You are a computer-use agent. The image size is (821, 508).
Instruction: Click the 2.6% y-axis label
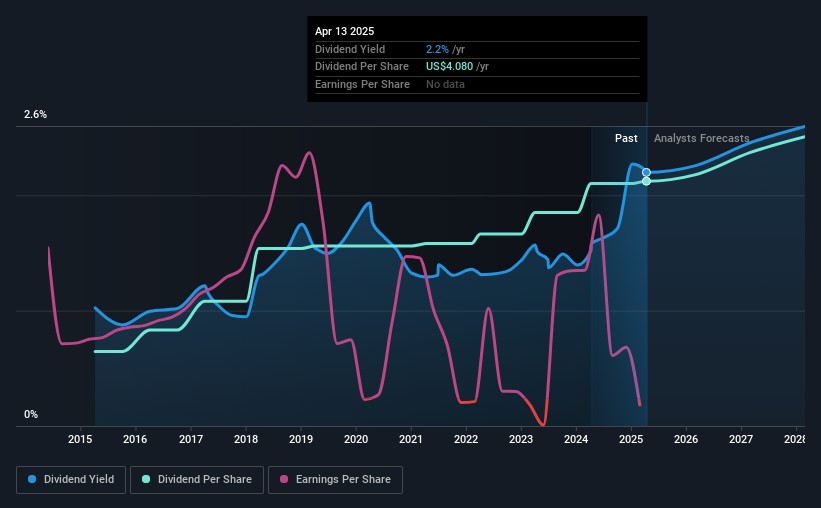pos(36,115)
